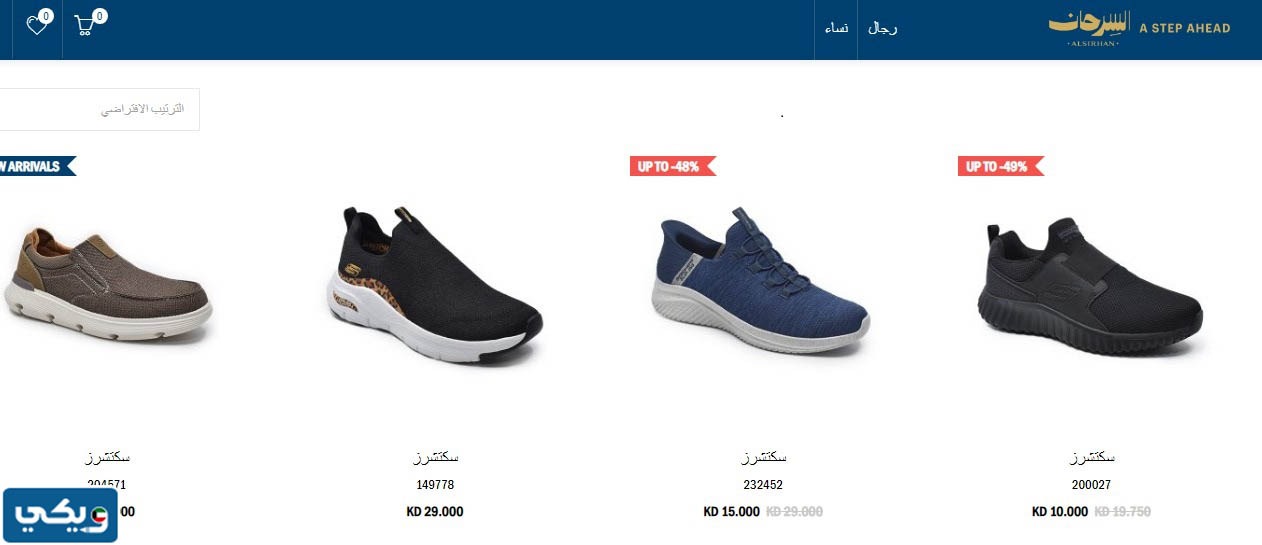Click the Wiki Kuwait watermark logo
This screenshot has height=545, width=1262.
pos(59,515)
